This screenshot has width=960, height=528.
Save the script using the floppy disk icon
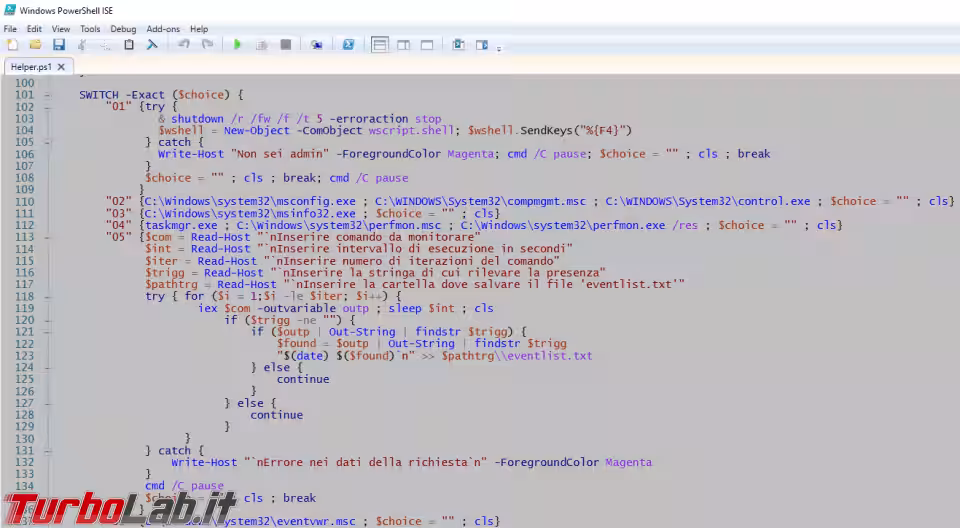click(58, 45)
